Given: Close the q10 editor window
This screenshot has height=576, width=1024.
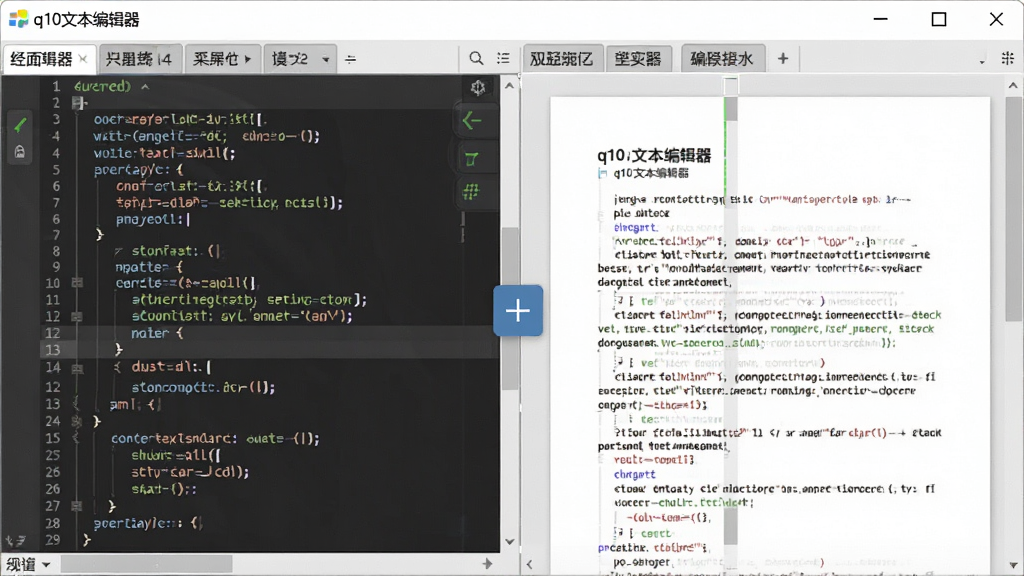Looking at the screenshot, I should pyautogui.click(x=996, y=19).
